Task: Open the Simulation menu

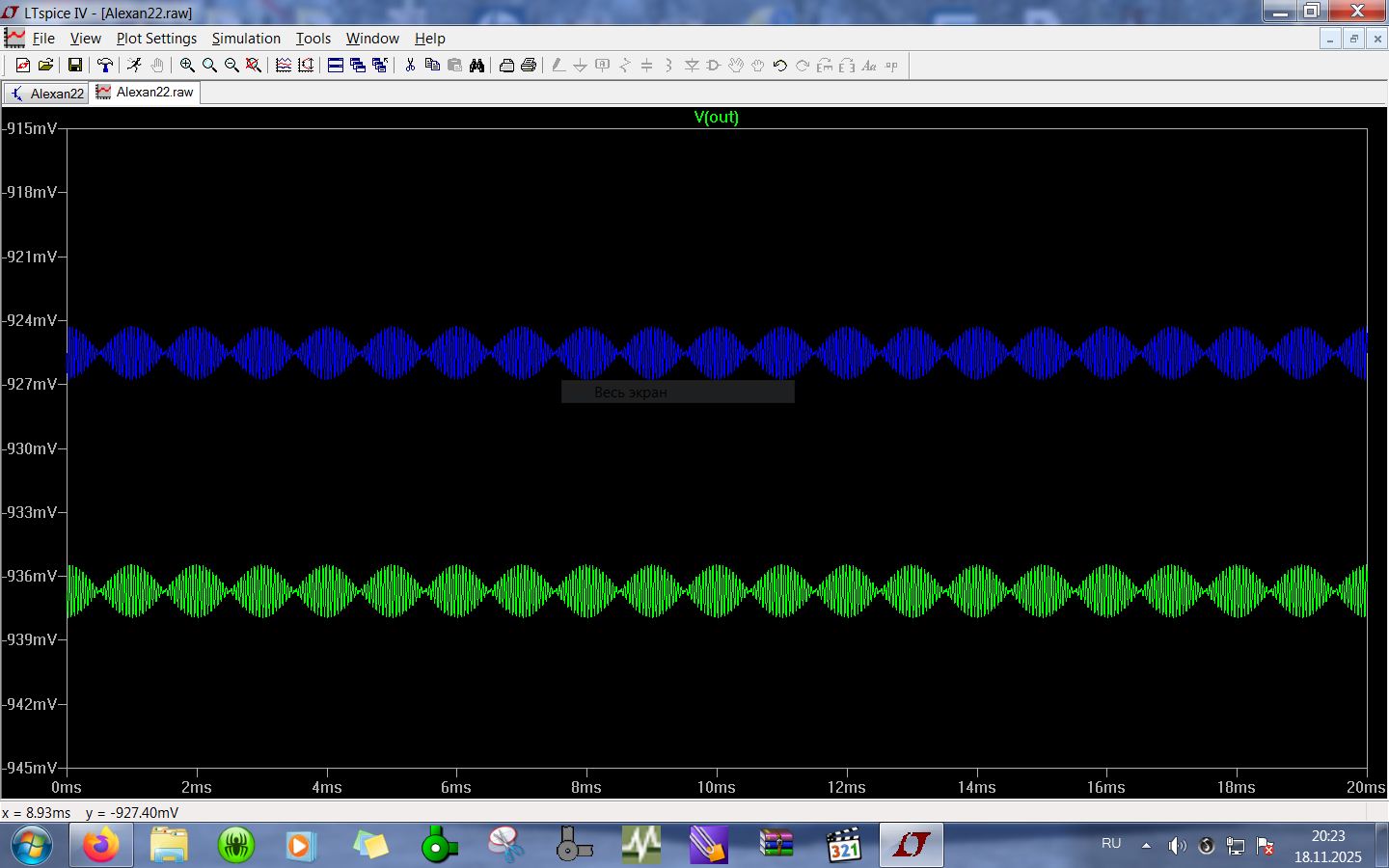Action: click(x=246, y=39)
